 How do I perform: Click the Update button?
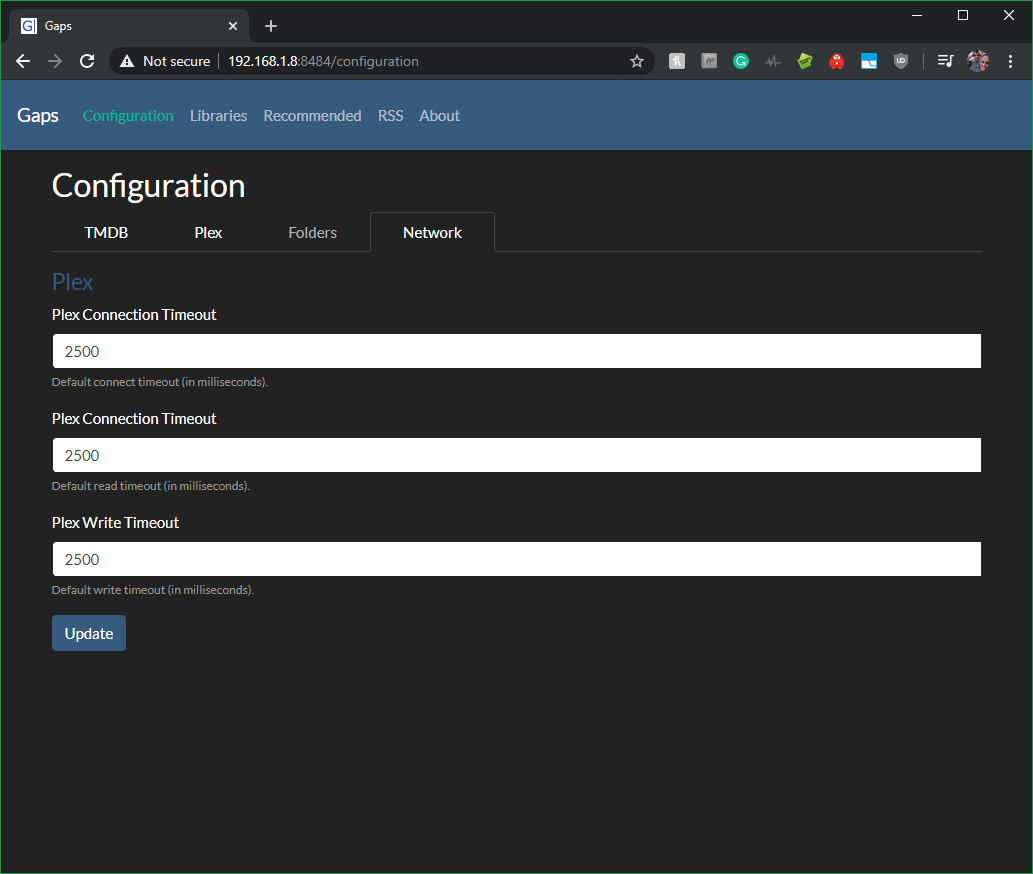click(89, 633)
